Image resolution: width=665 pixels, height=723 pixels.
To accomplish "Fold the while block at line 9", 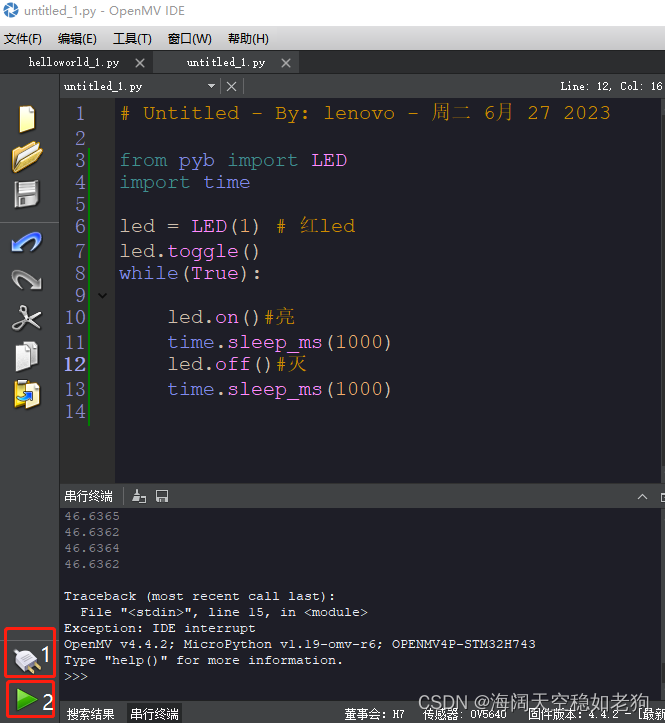I will tap(103, 296).
